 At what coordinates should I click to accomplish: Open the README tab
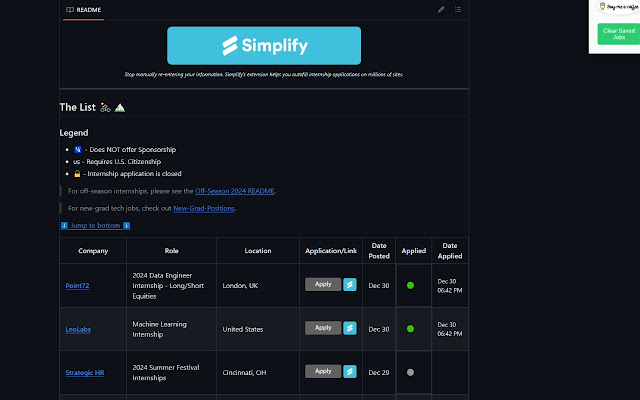[84, 10]
